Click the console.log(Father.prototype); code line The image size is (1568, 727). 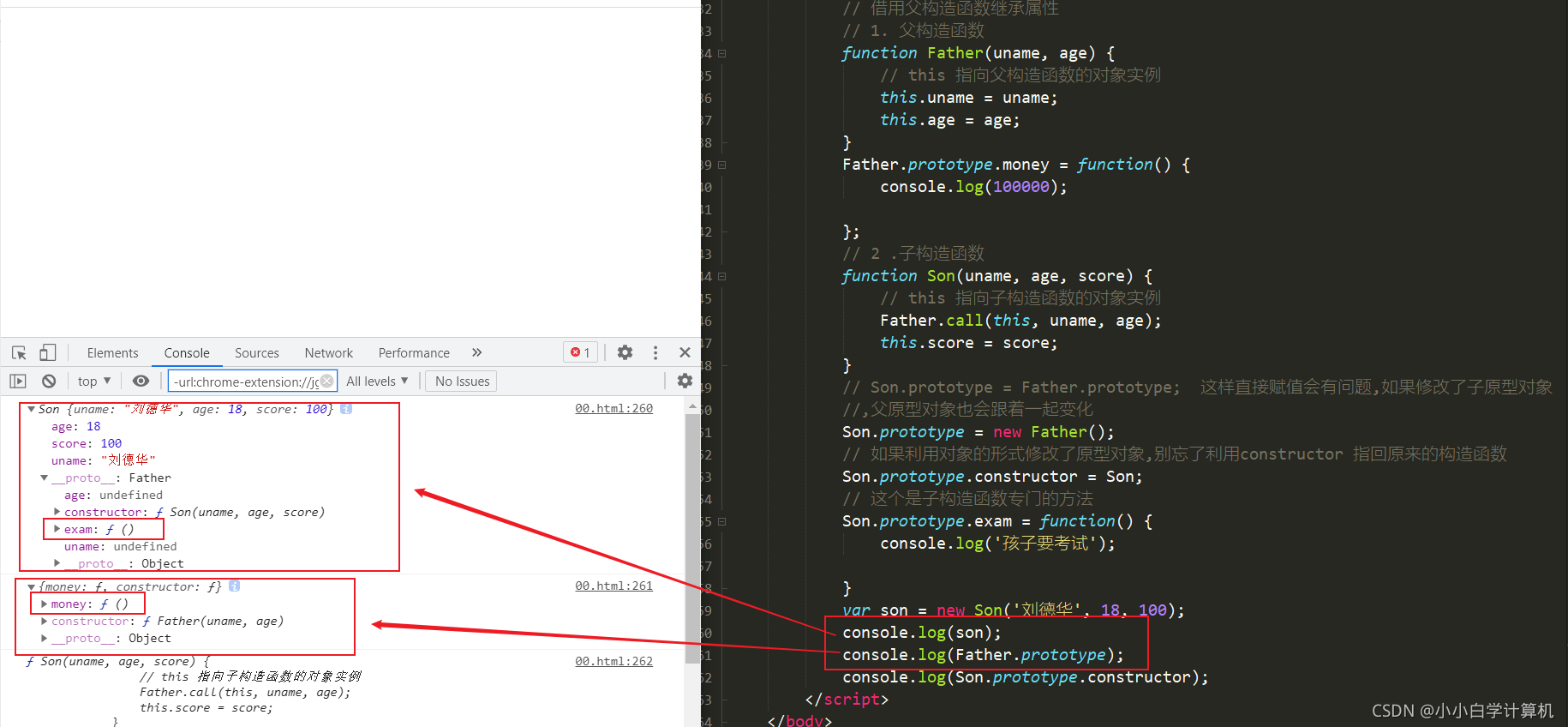pos(983,655)
